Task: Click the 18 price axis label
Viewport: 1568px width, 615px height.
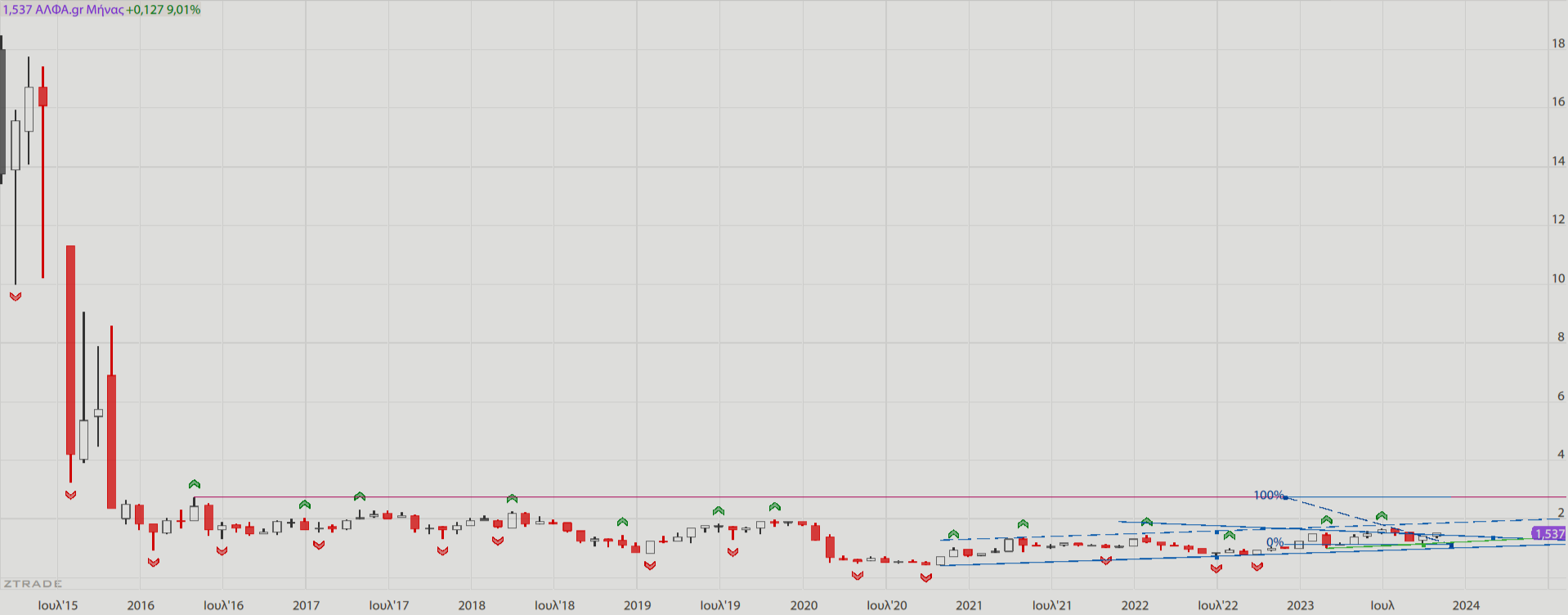Action: [1558, 43]
